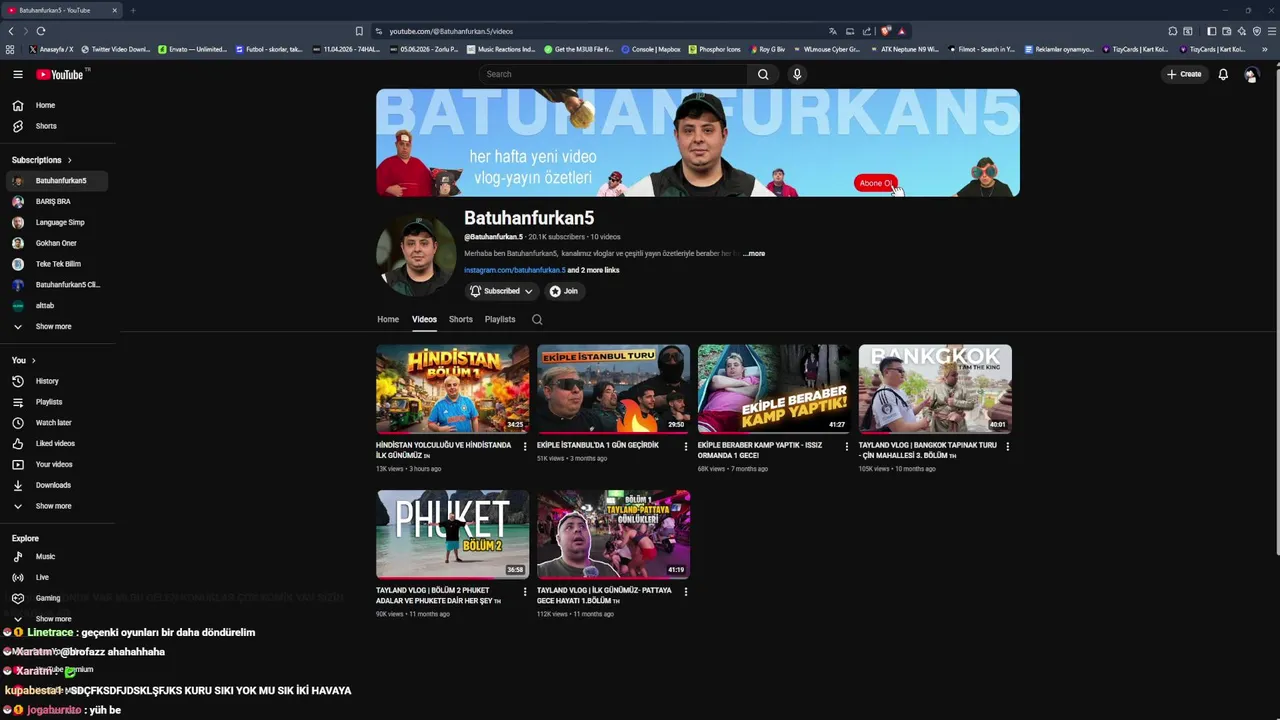Open a new browser tab
The image size is (1280, 720).
[x=133, y=10]
